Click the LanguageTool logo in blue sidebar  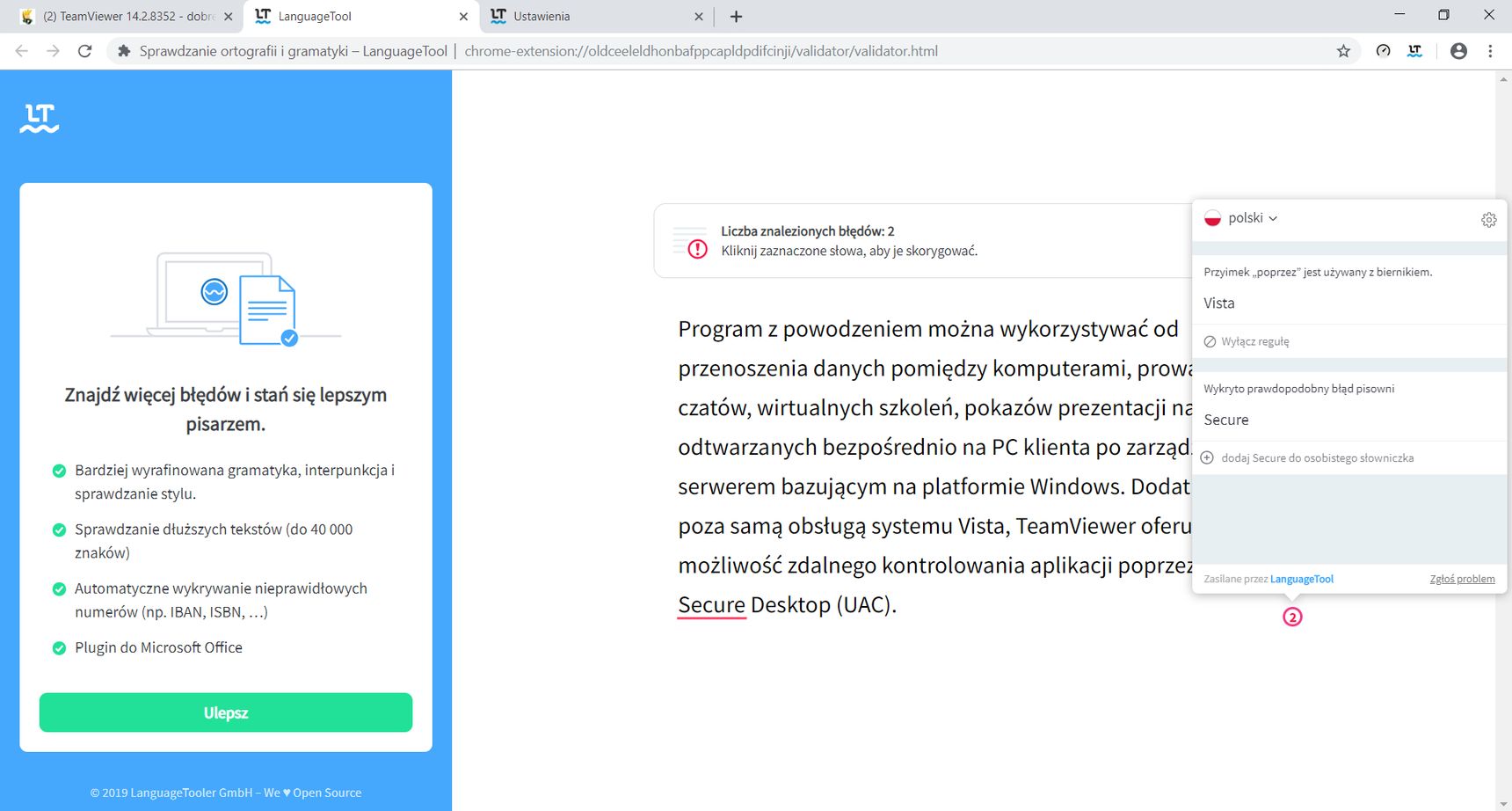click(40, 118)
